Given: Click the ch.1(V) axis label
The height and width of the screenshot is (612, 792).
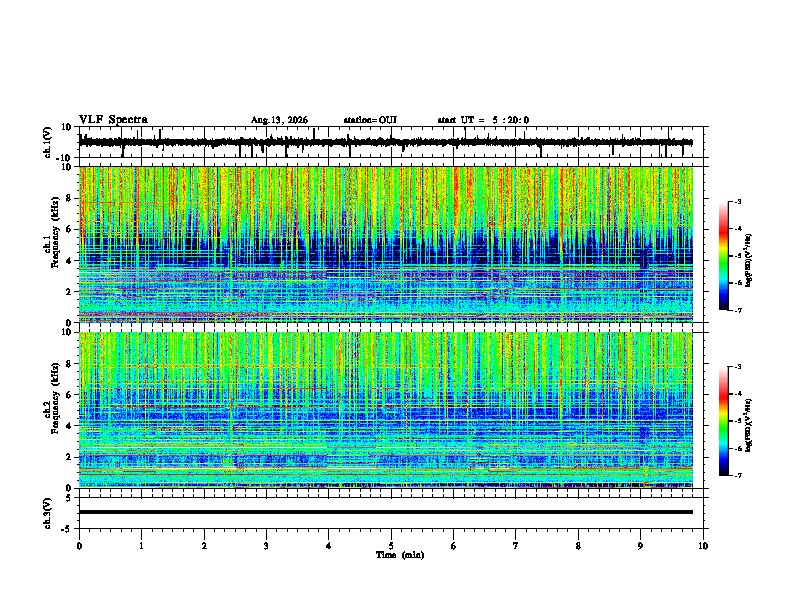Looking at the screenshot, I should [x=48, y=142].
